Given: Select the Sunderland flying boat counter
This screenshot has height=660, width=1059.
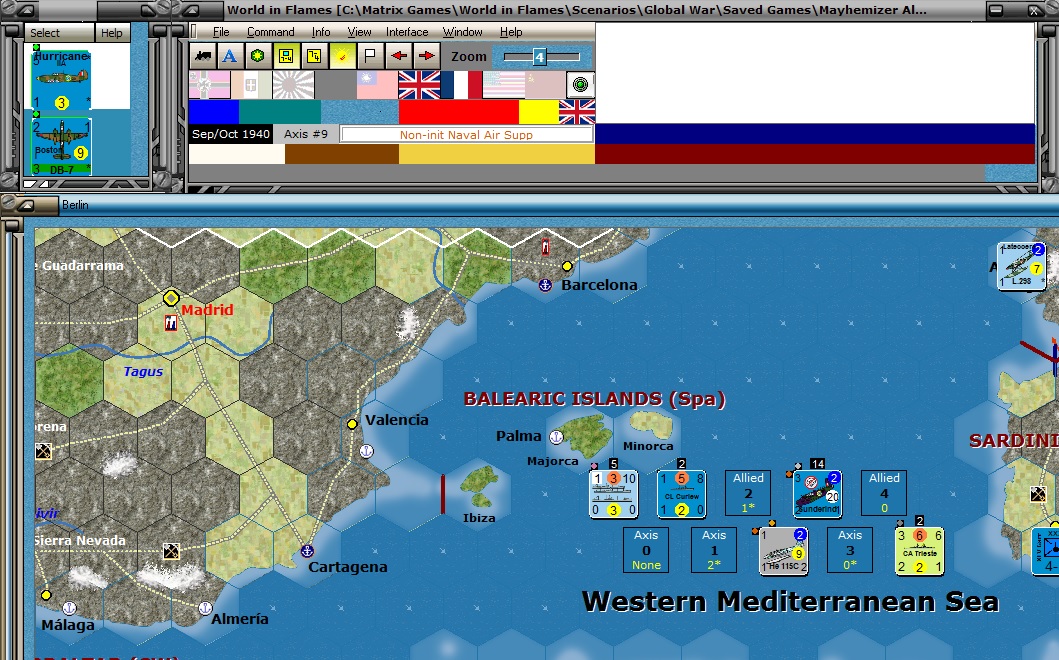Looking at the screenshot, I should [x=817, y=494].
